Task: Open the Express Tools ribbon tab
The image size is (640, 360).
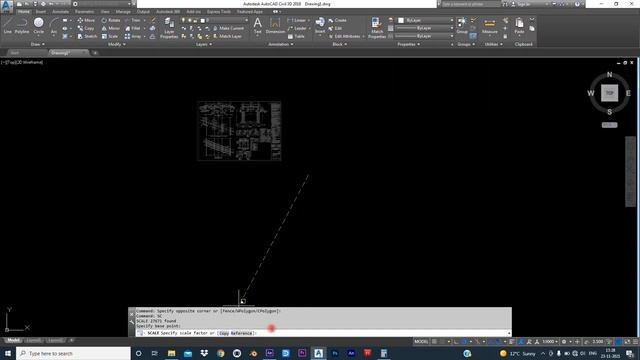Action: point(218,12)
